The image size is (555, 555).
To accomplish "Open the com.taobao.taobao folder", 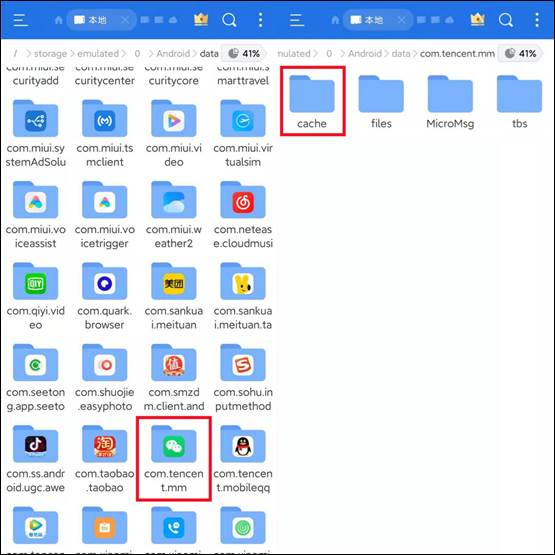I will coord(104,459).
